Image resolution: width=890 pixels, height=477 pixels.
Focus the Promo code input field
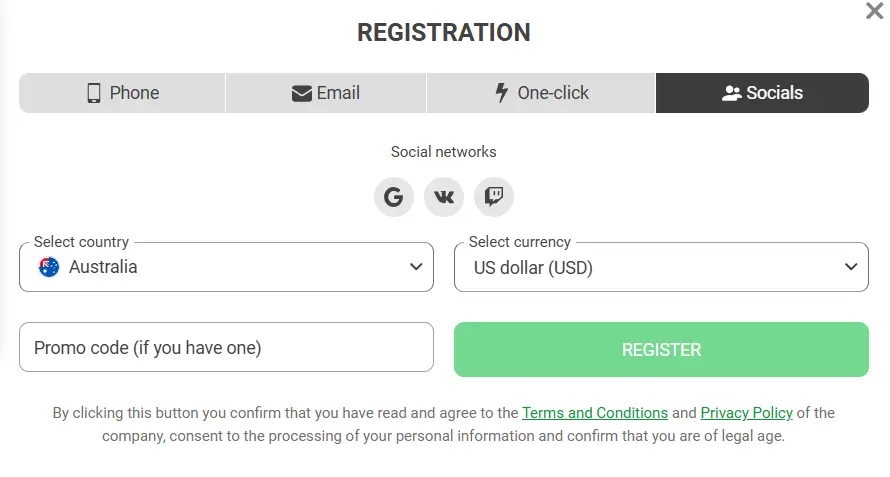[x=226, y=348]
